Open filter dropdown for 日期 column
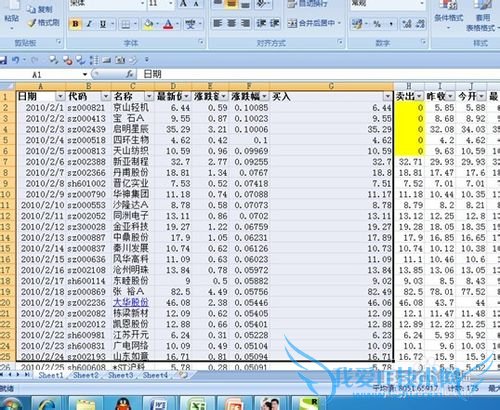This screenshot has height=410, width=500. [60, 97]
